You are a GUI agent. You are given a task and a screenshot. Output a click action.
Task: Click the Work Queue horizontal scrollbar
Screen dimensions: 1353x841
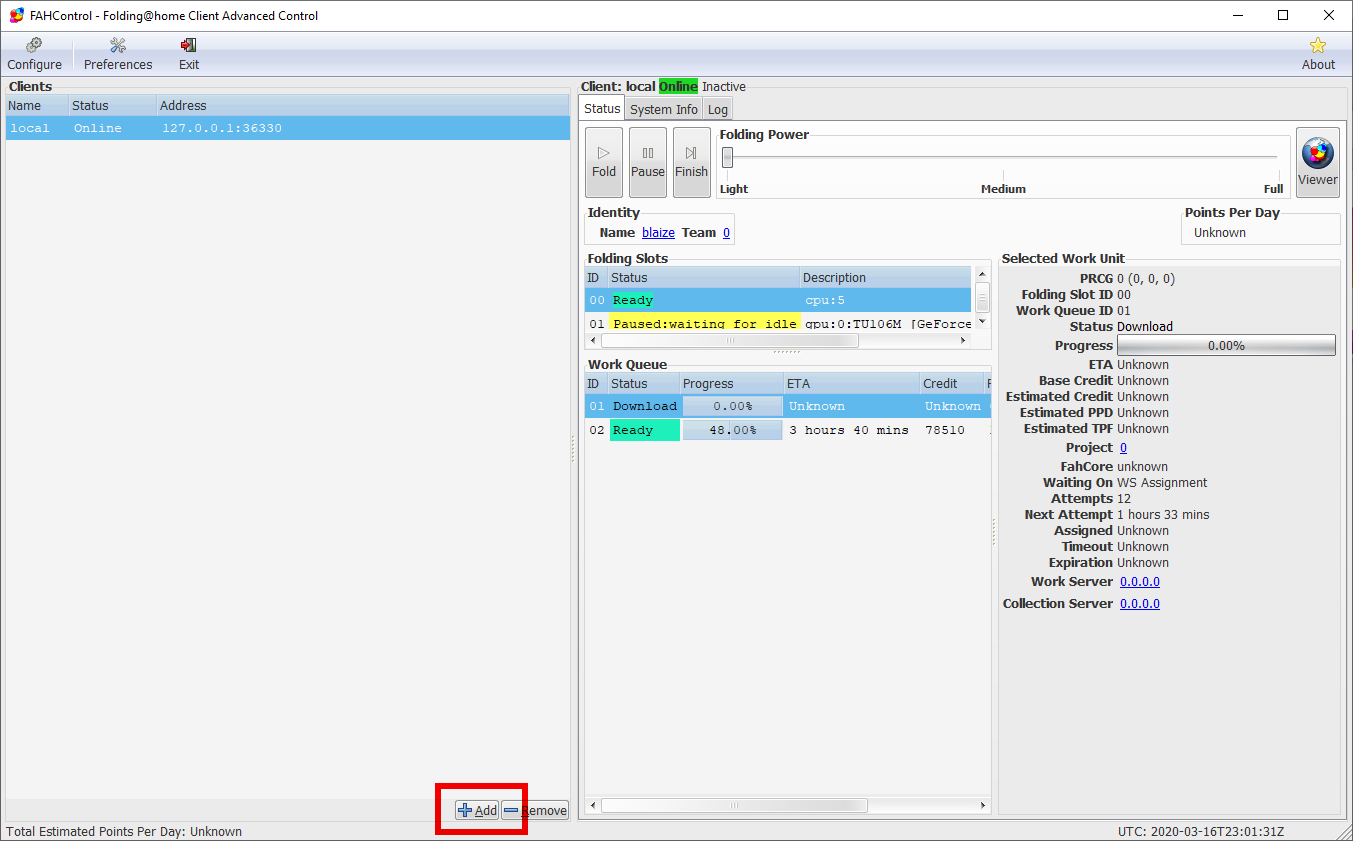(733, 805)
